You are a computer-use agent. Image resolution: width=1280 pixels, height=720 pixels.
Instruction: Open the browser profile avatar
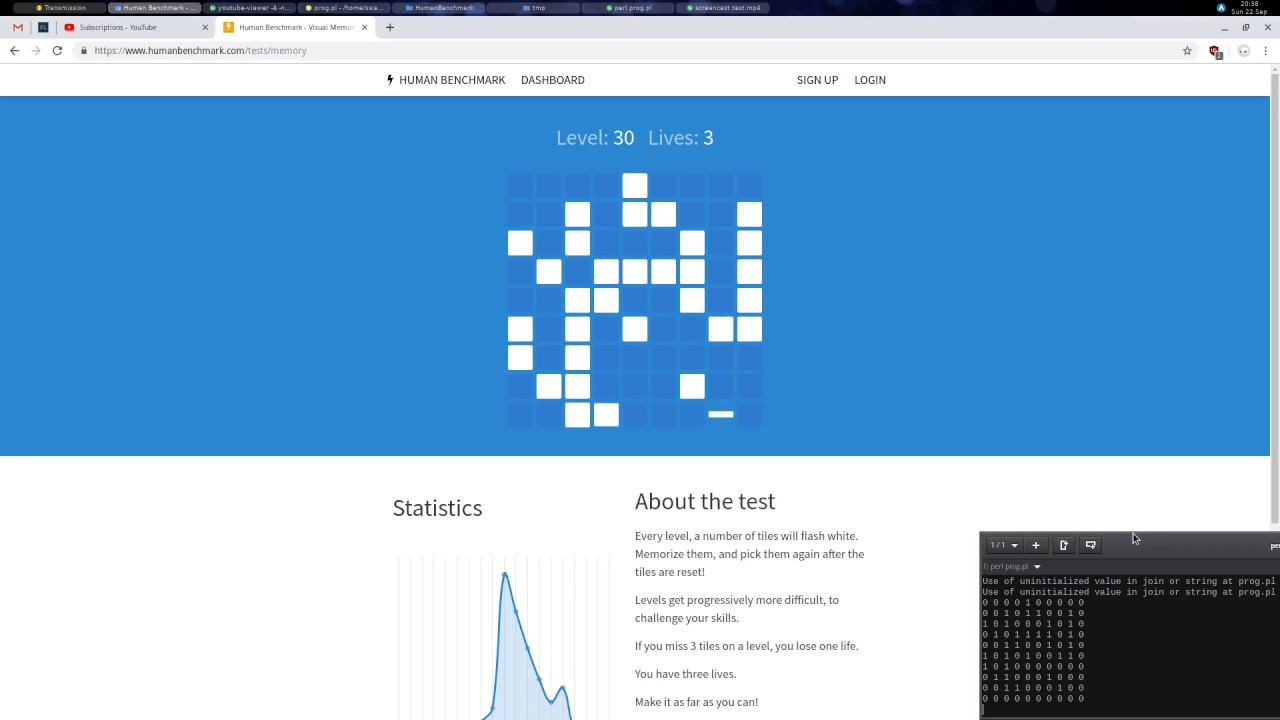(1244, 50)
